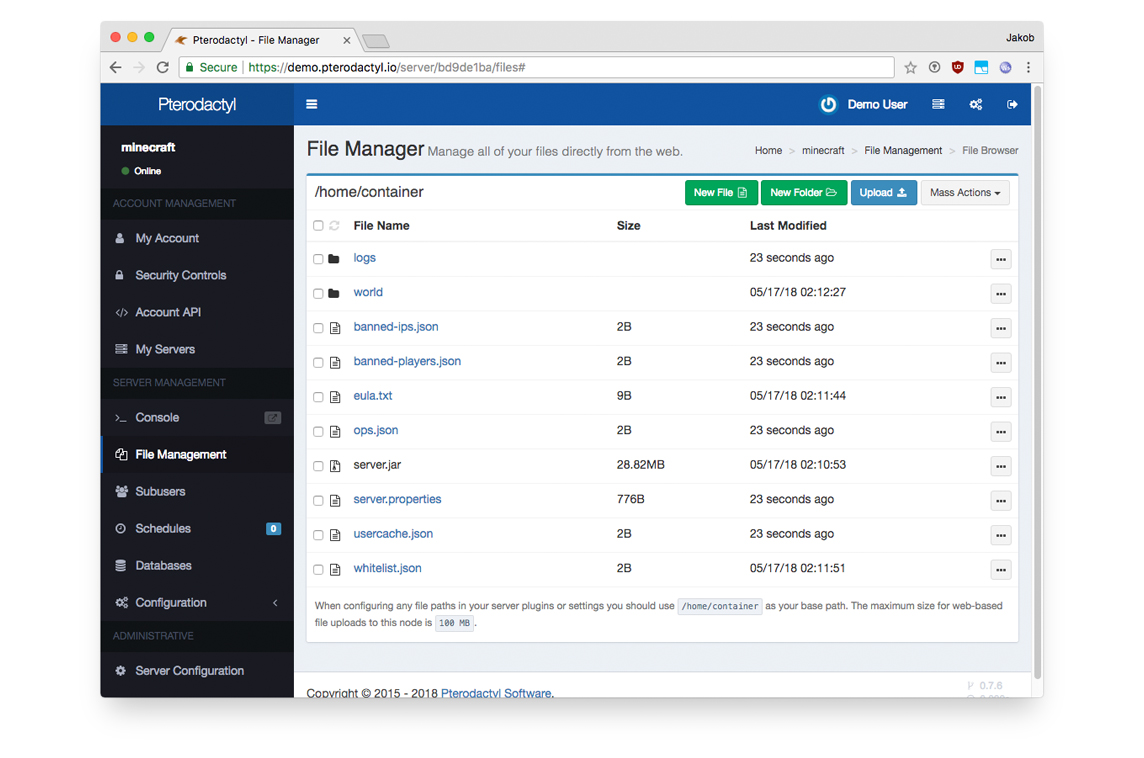Open admin gears icon in top header
This screenshot has height=758, width=1144.
pyautogui.click(x=975, y=104)
